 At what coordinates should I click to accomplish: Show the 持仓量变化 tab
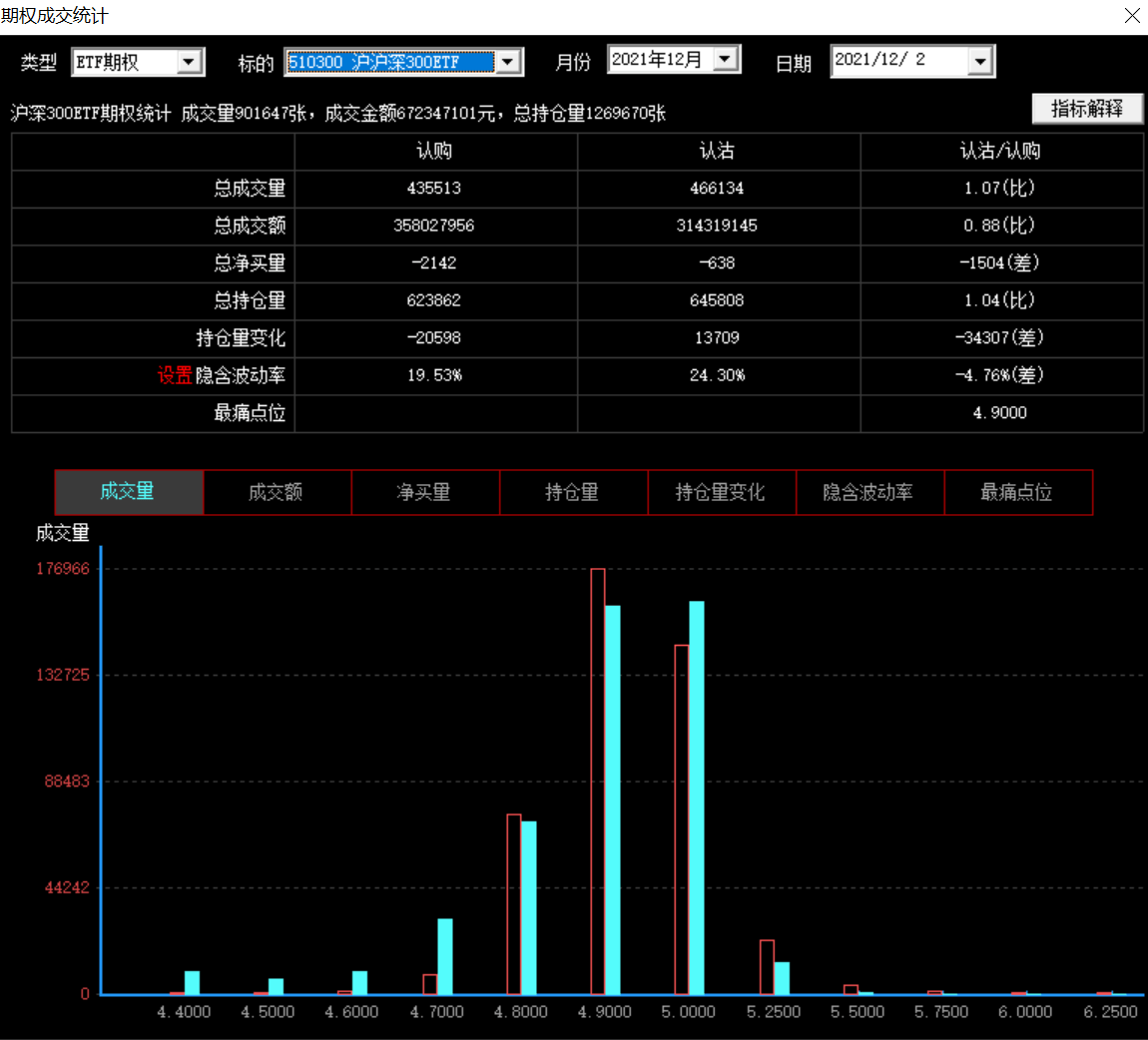[x=721, y=492]
